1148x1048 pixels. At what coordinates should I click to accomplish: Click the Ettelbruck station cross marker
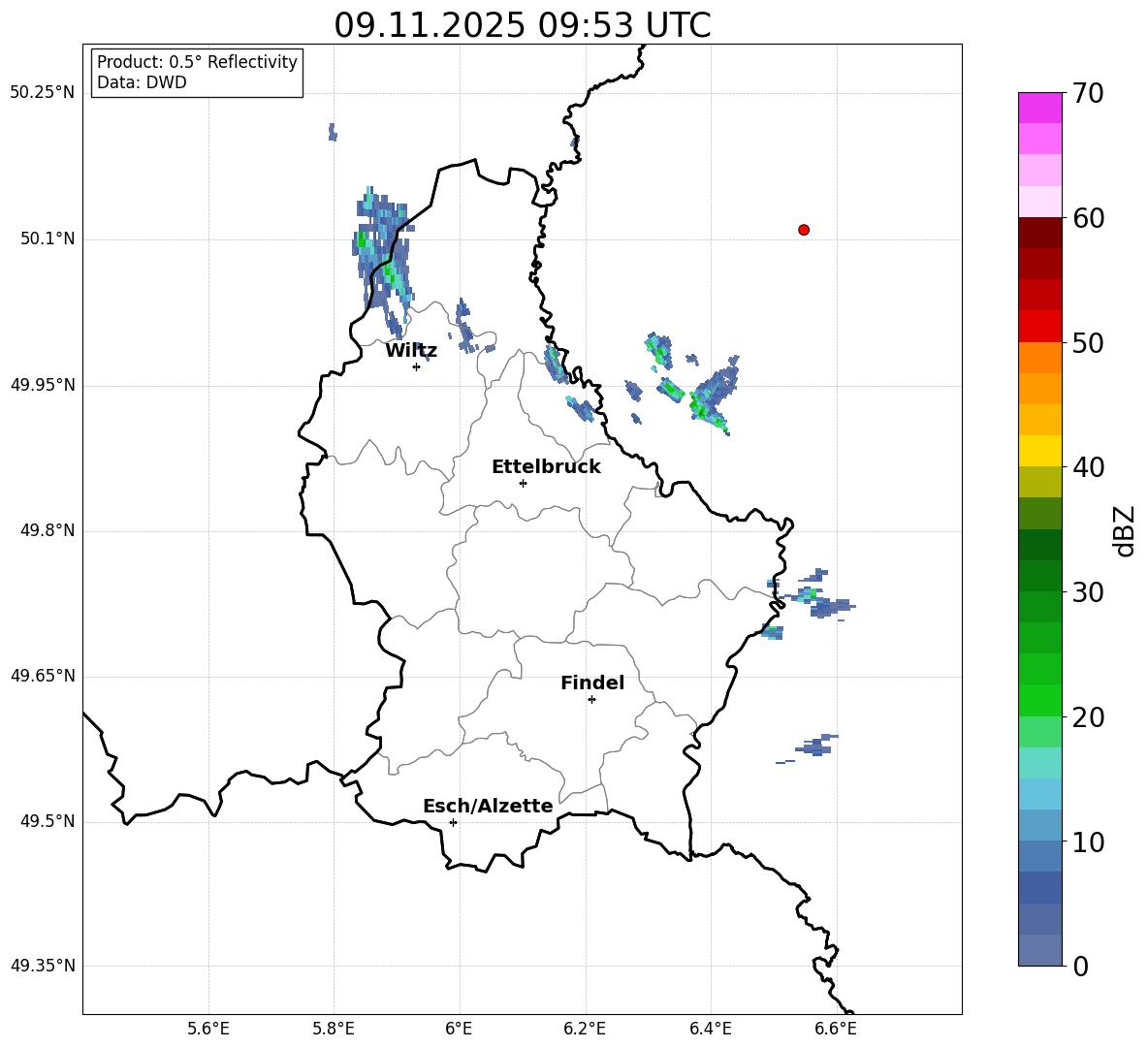[523, 483]
